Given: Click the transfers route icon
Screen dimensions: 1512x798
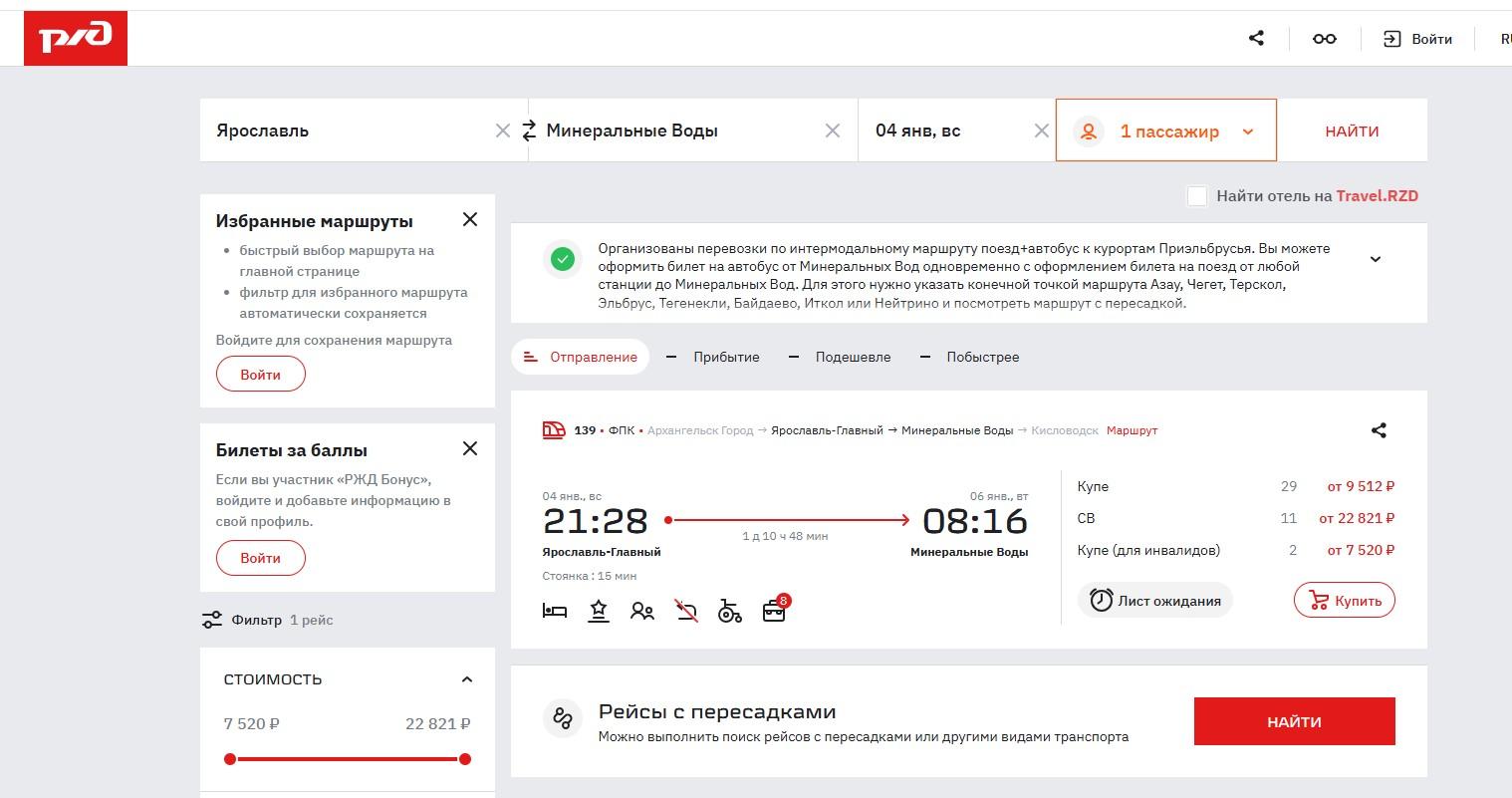Looking at the screenshot, I should 563,718.
